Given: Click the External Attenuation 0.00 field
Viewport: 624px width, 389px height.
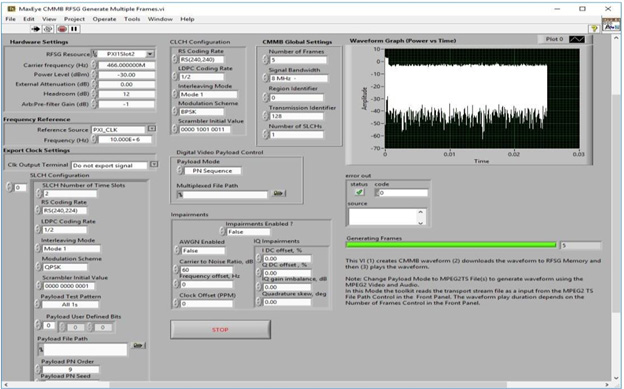Looking at the screenshot, I should [127, 84].
